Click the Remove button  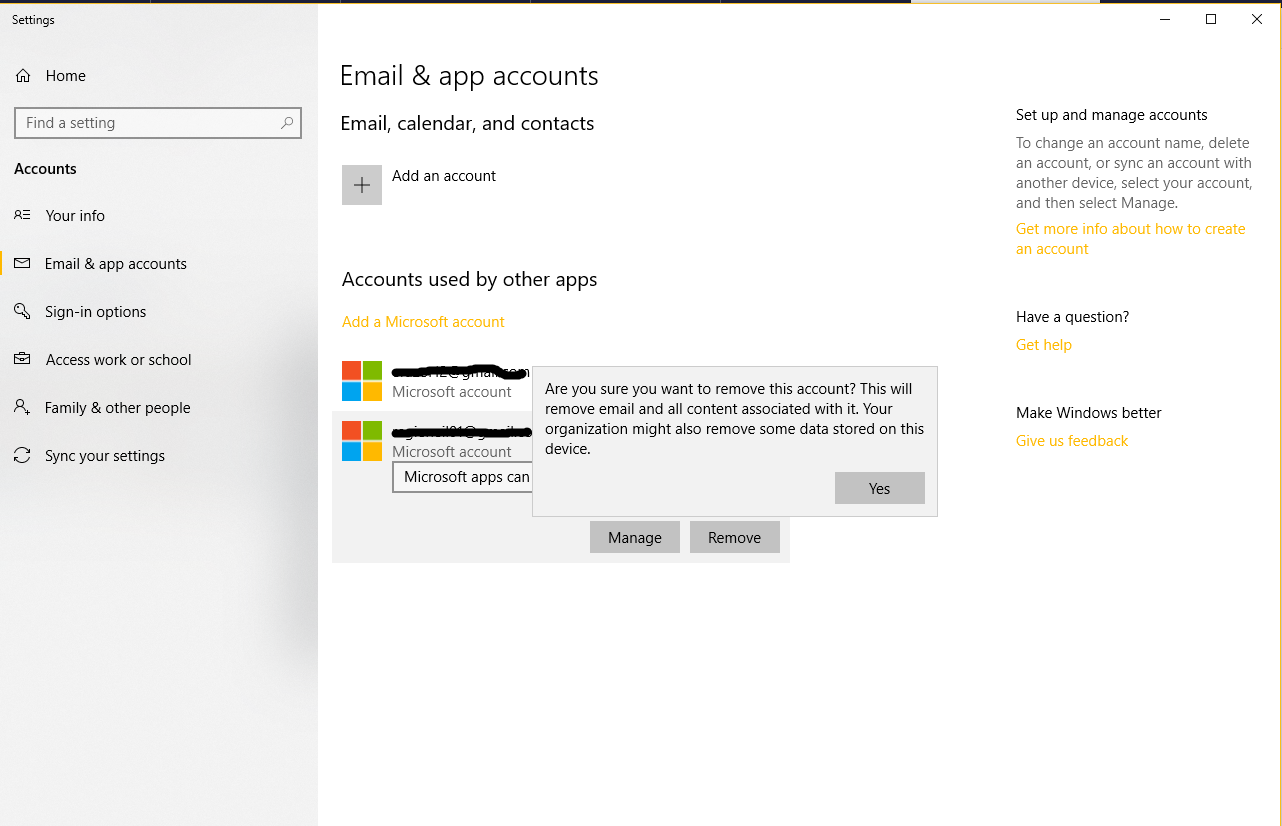coord(735,537)
